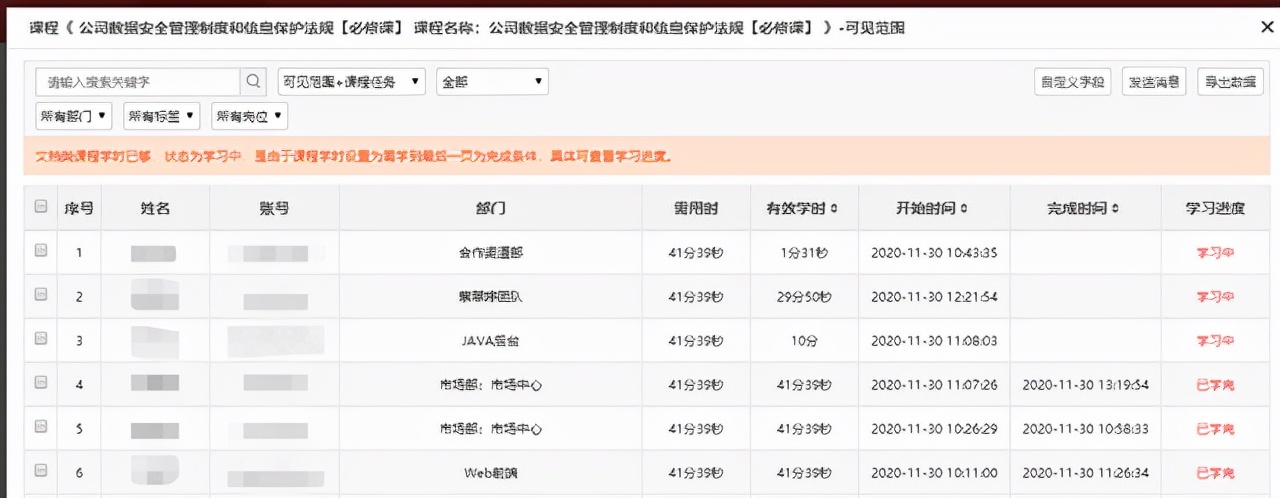Click the 部门 column header
1280x498 pixels.
490,209
